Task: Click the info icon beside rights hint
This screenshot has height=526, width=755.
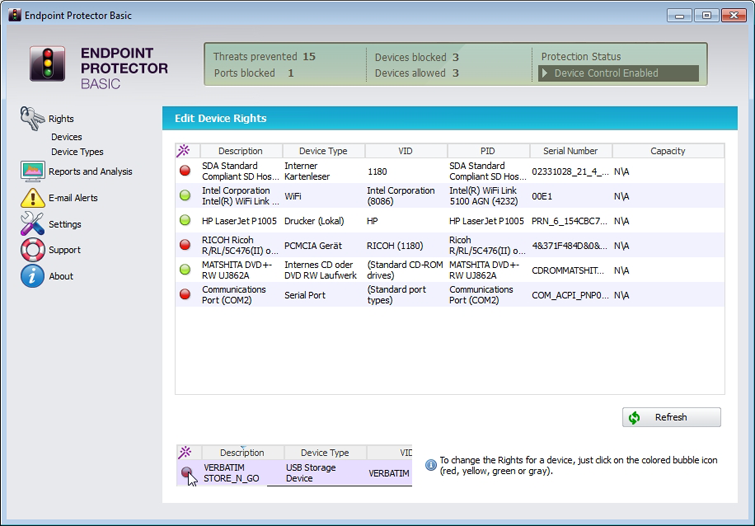Action: pyautogui.click(x=431, y=465)
